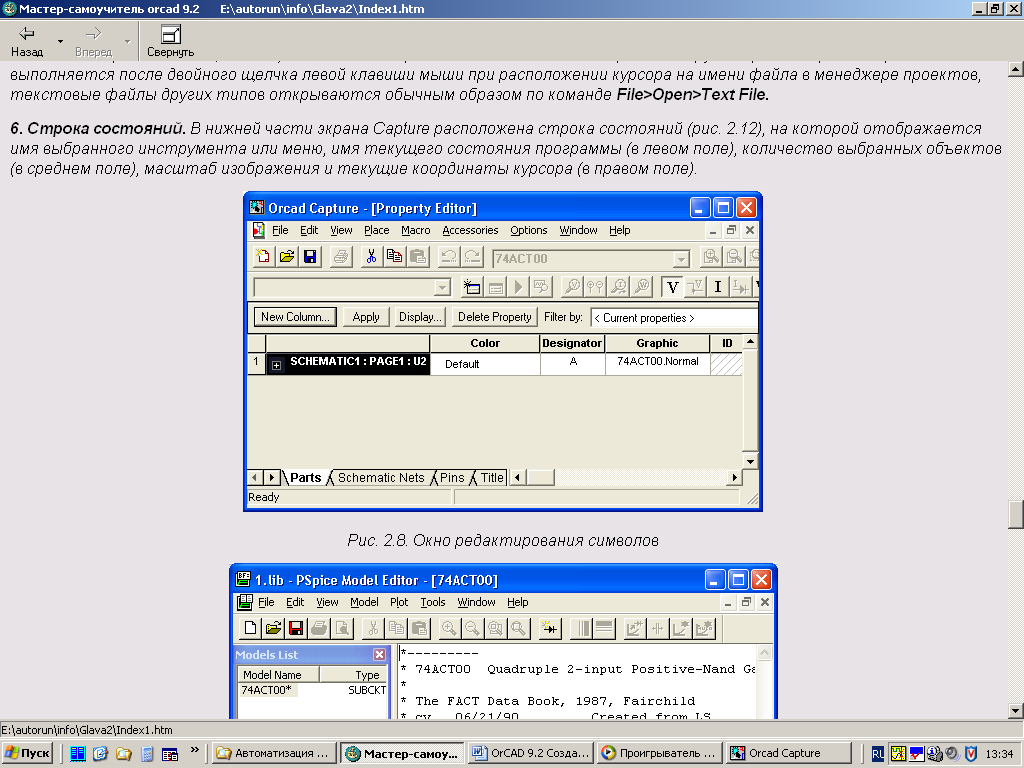The image size is (1024, 768).
Task: Click the Display... button
Action: point(420,317)
